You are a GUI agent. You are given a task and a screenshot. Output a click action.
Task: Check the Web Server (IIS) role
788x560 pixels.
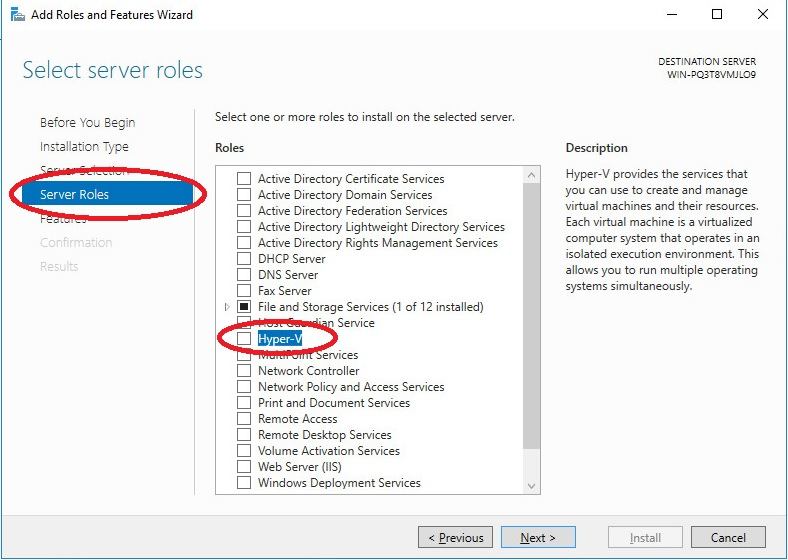click(x=244, y=467)
